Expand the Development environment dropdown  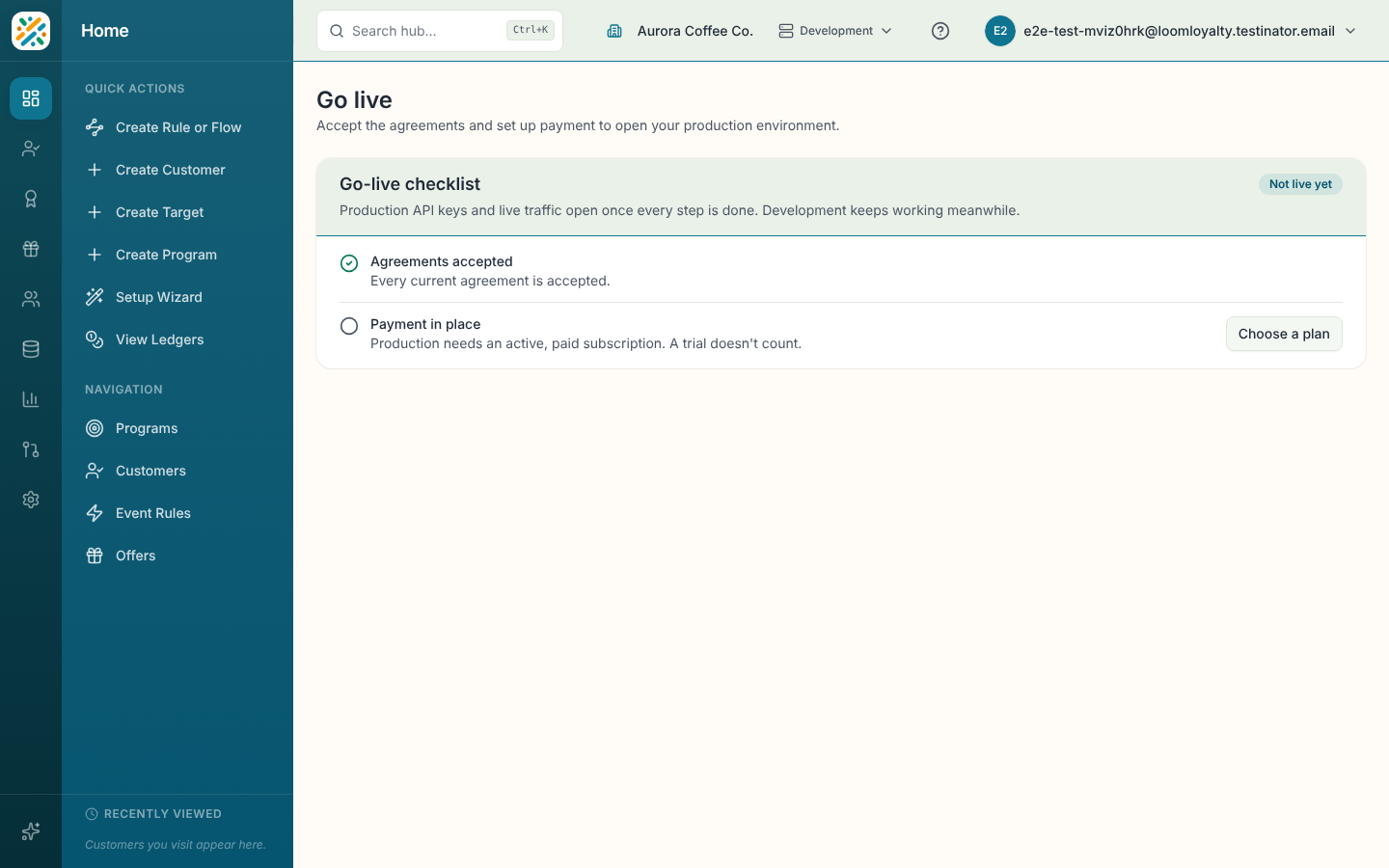click(x=835, y=31)
